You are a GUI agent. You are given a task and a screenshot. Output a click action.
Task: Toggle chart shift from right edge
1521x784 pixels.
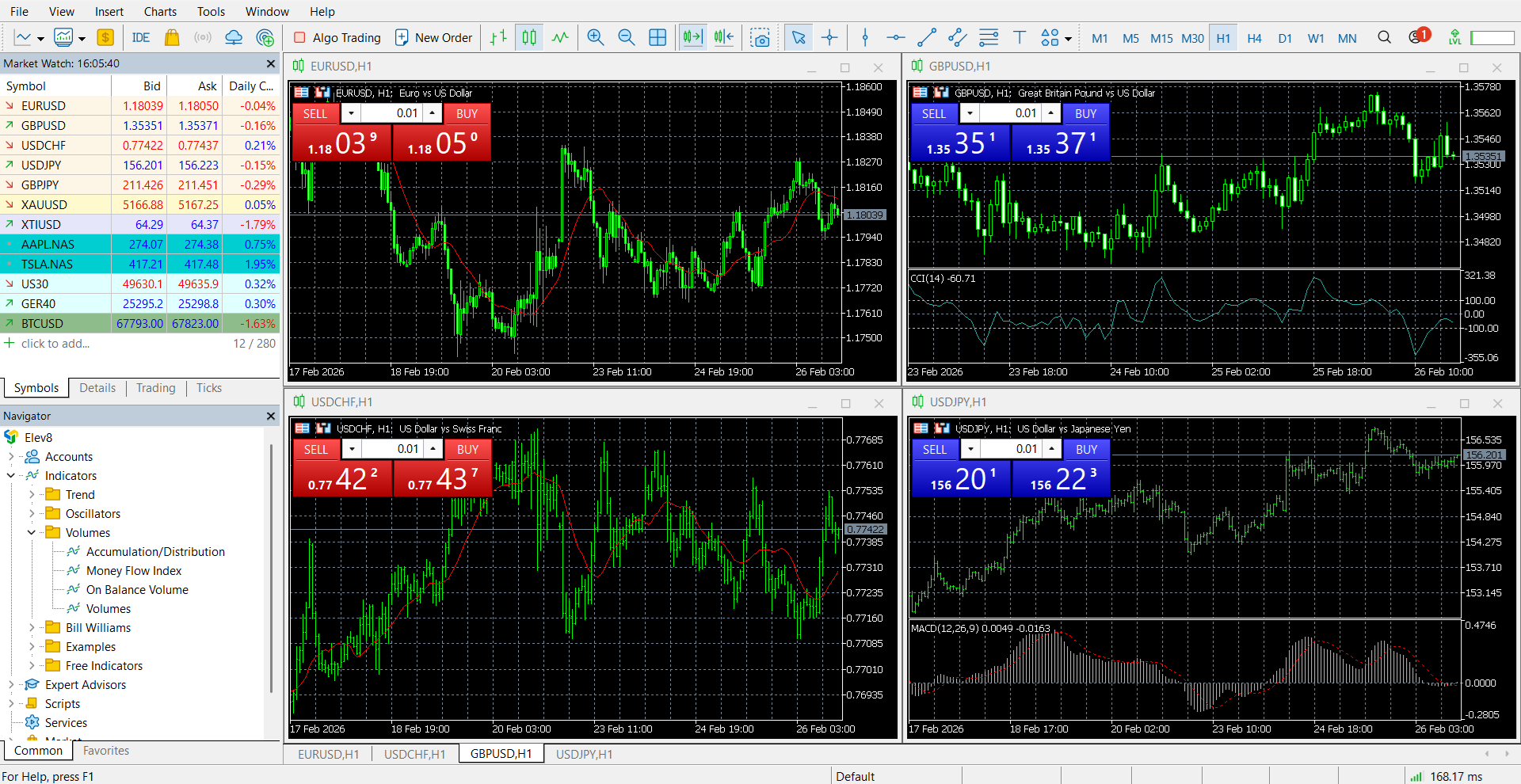pos(724,37)
